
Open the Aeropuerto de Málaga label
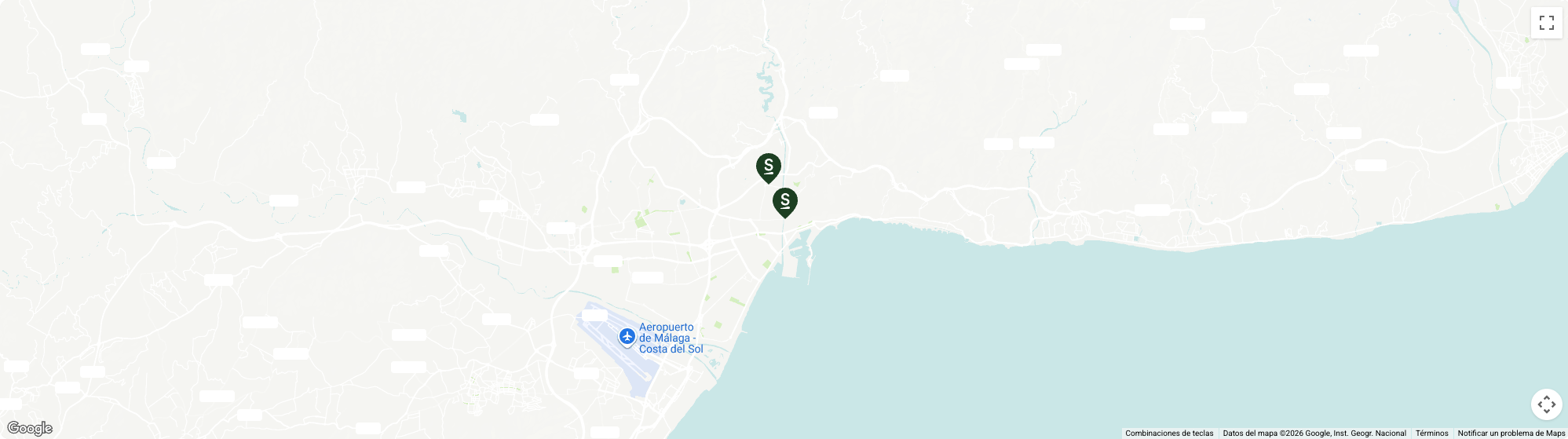671,338
